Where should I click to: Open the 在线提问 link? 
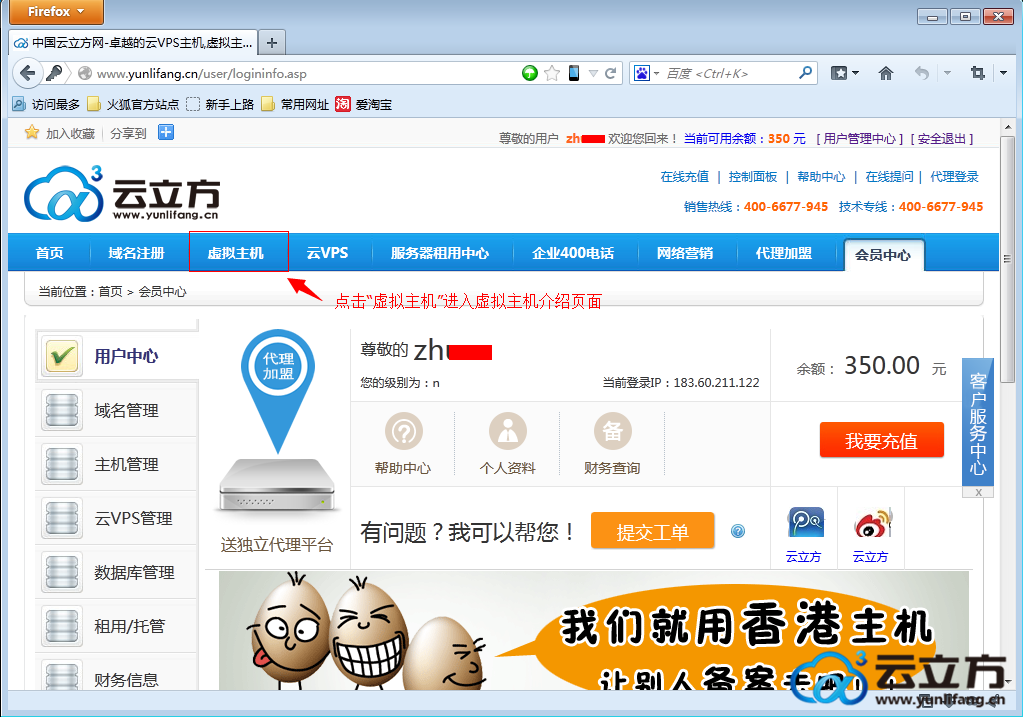[889, 176]
